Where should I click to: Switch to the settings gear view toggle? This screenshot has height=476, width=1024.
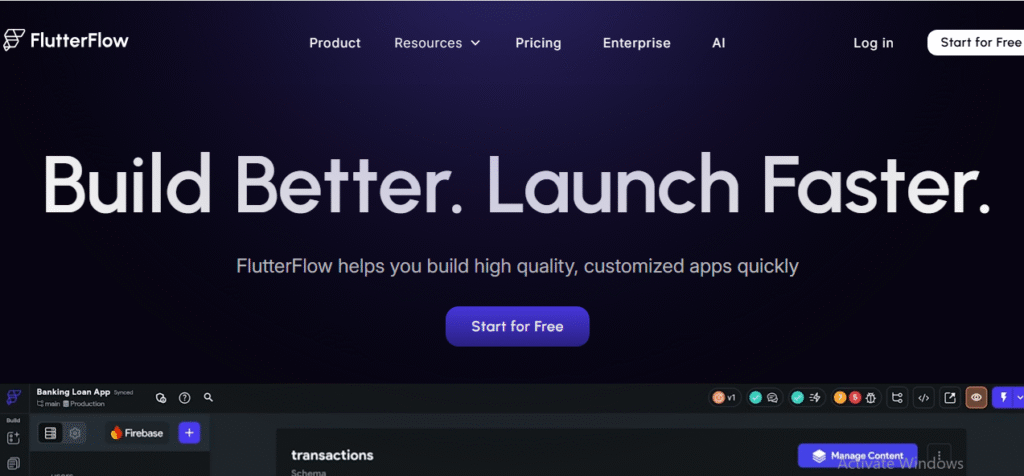74,432
